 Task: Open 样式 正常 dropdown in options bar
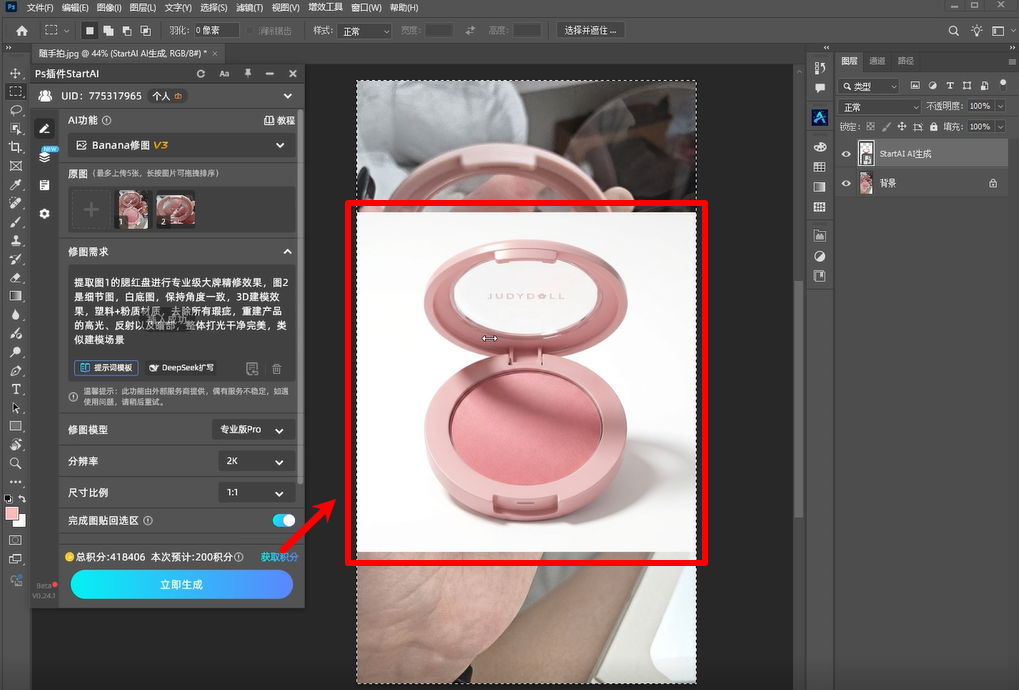[x=364, y=31]
